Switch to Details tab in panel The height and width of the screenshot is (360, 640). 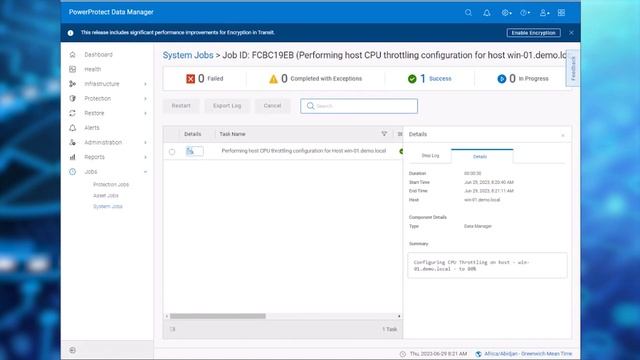[482, 156]
